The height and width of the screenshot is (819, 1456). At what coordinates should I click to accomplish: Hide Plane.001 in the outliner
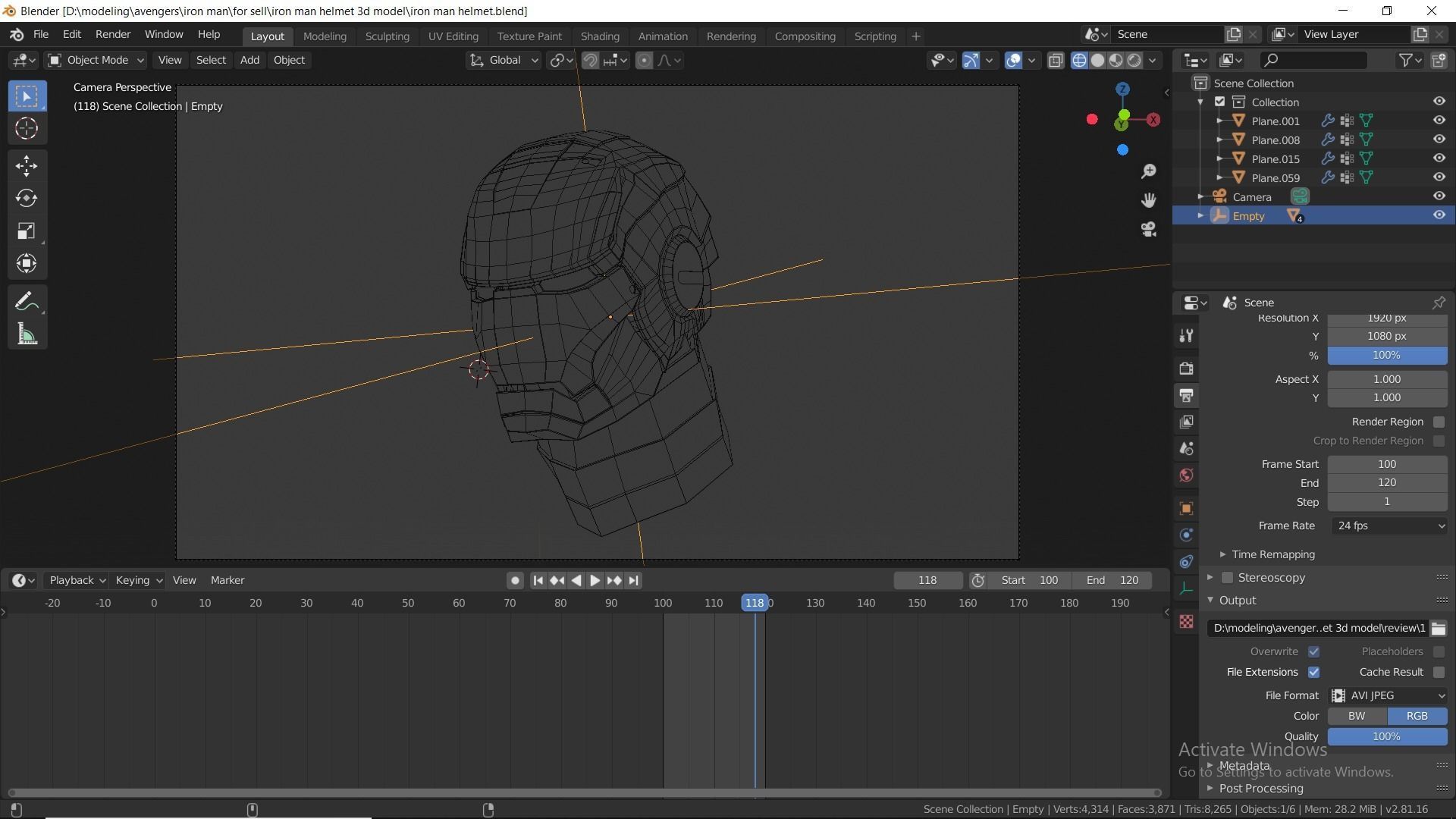pos(1439,121)
